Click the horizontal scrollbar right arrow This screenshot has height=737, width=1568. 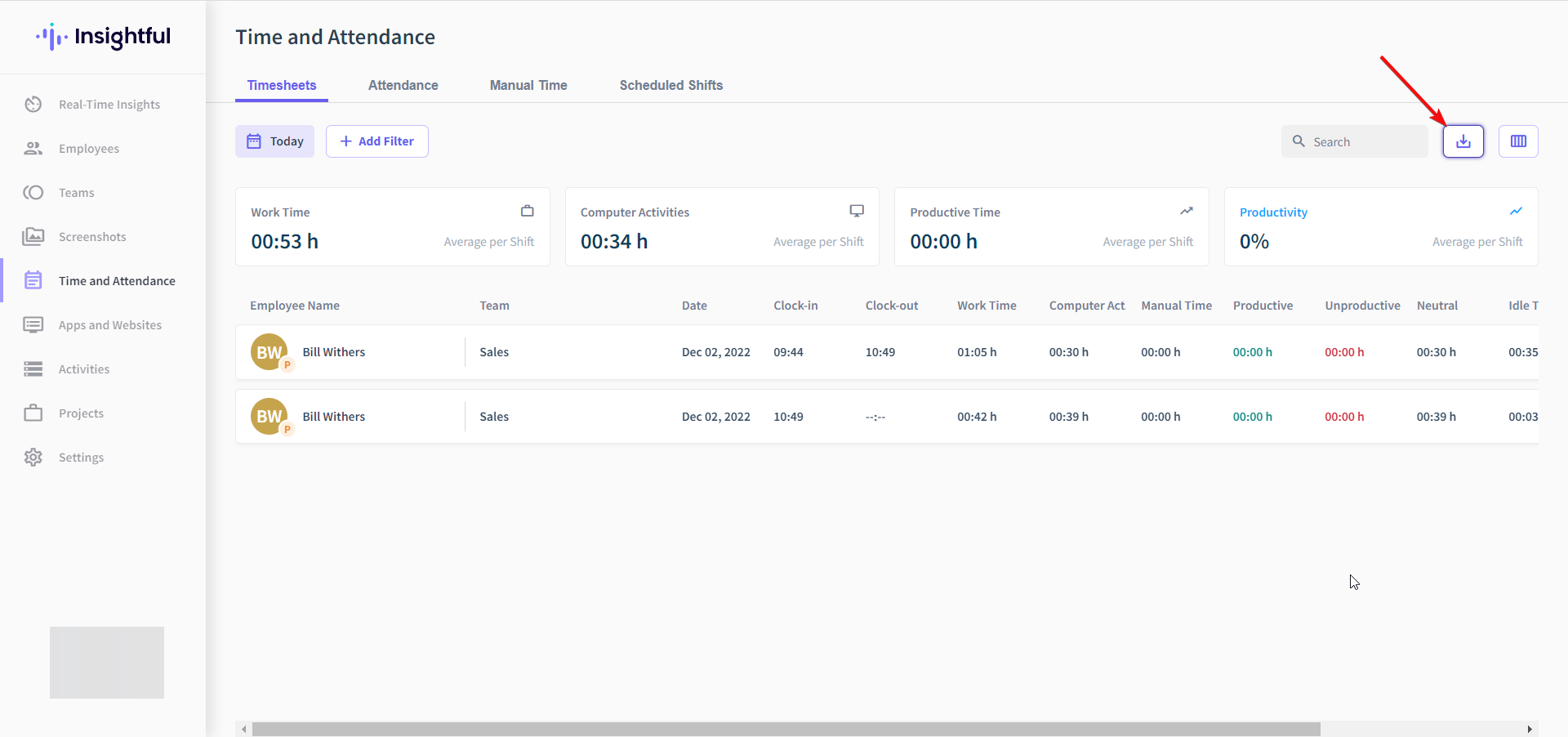point(1530,729)
